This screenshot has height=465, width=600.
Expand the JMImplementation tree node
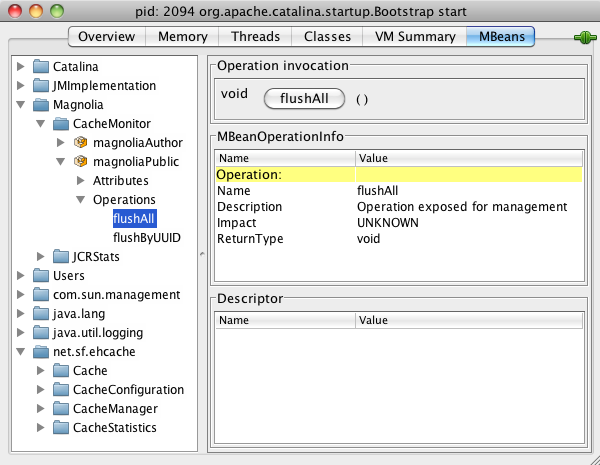[x=21, y=85]
